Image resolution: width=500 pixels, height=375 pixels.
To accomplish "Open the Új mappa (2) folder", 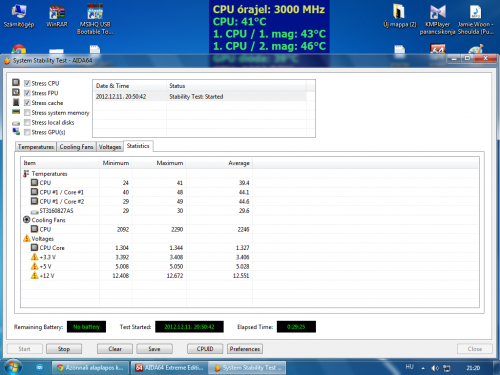I will pos(399,16).
